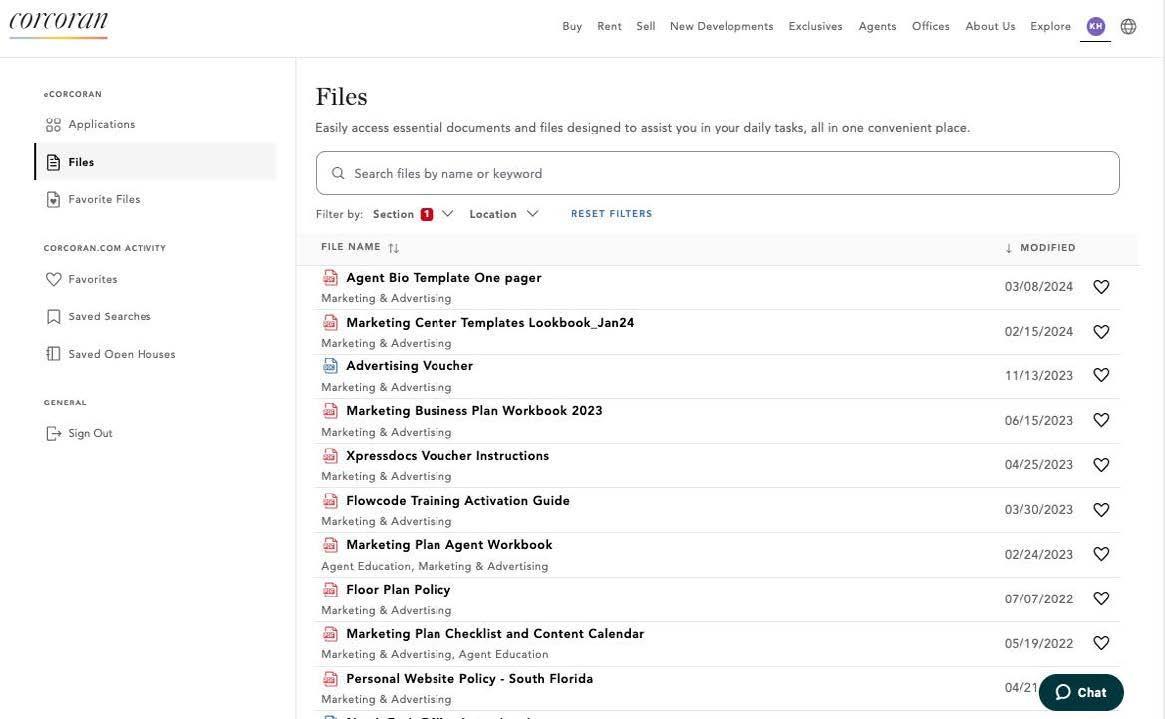The height and width of the screenshot is (719, 1165).
Task: Click the section filter count badge 1
Action: 426,214
